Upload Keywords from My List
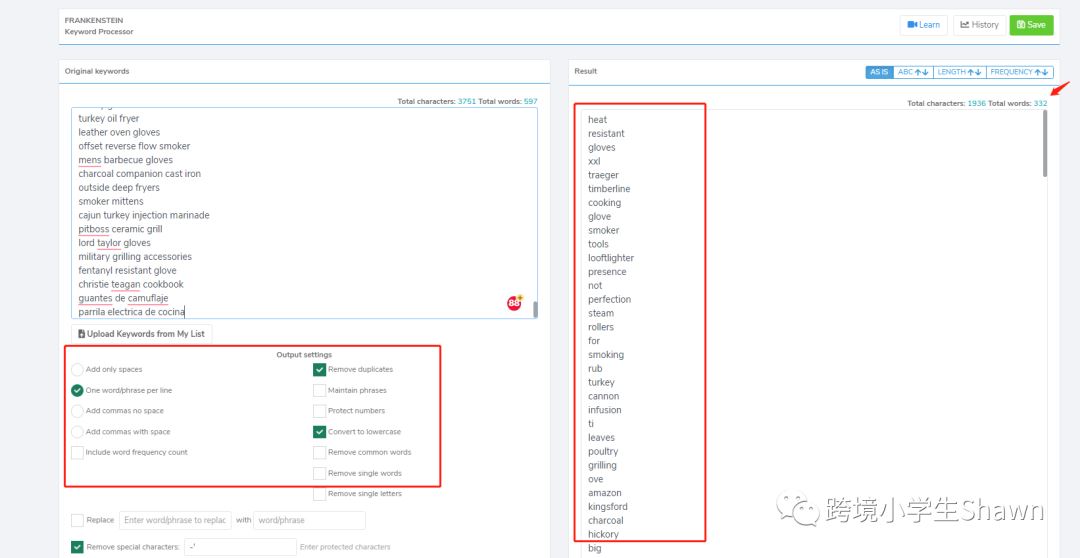The width and height of the screenshot is (1080, 558). (x=142, y=334)
